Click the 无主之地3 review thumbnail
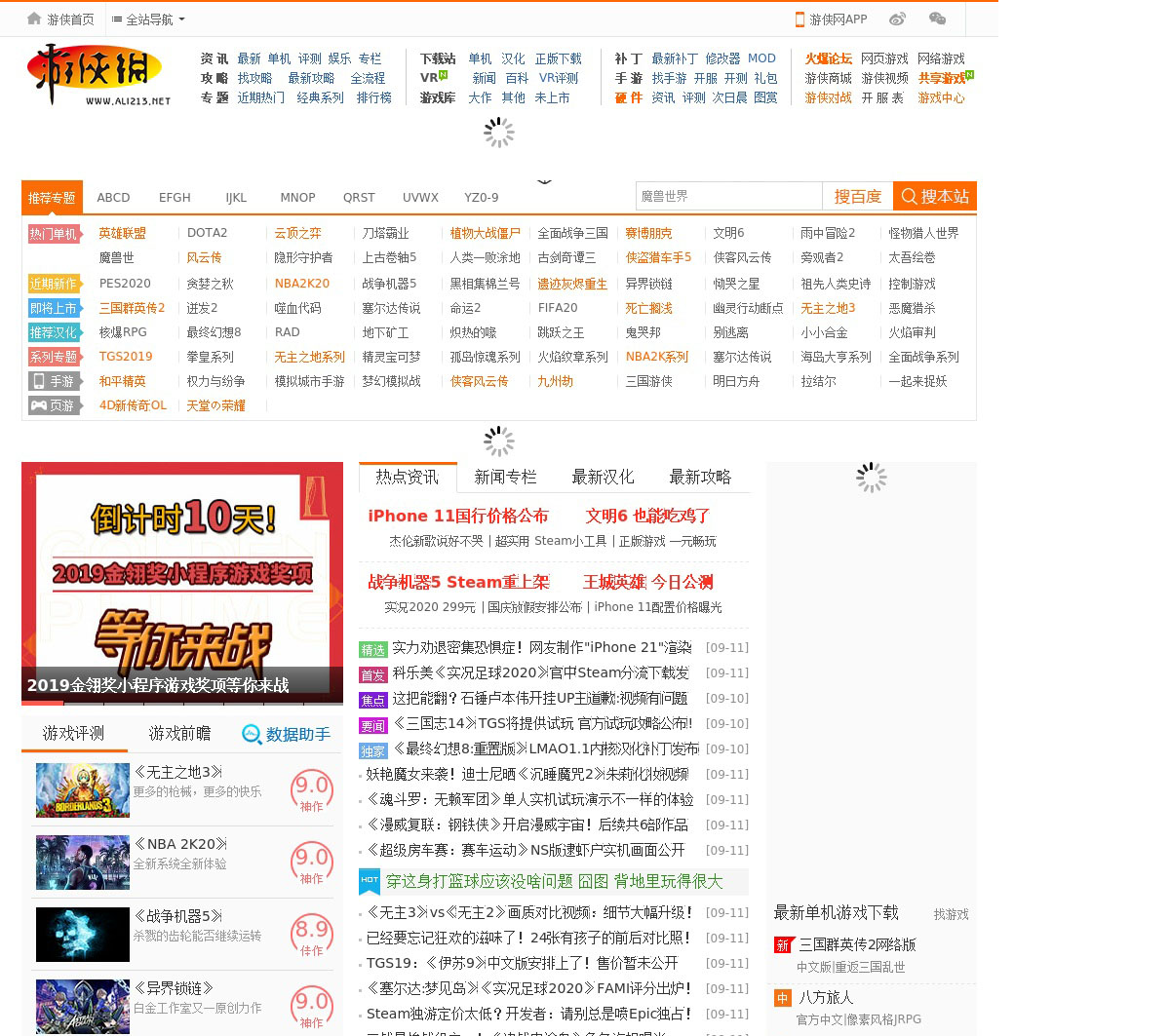Image resolution: width=1170 pixels, height=1036 pixels. point(83,789)
